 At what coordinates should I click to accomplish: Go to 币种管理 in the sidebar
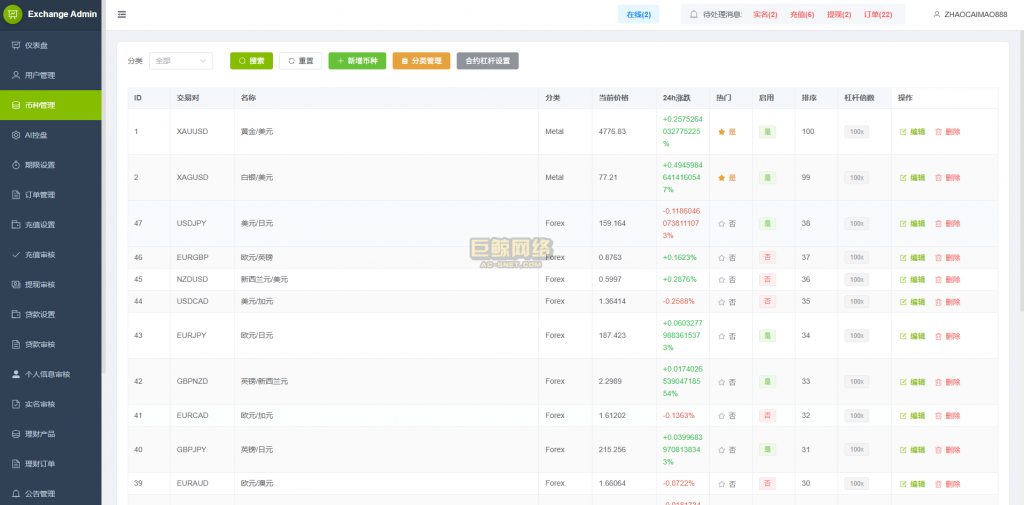point(50,105)
